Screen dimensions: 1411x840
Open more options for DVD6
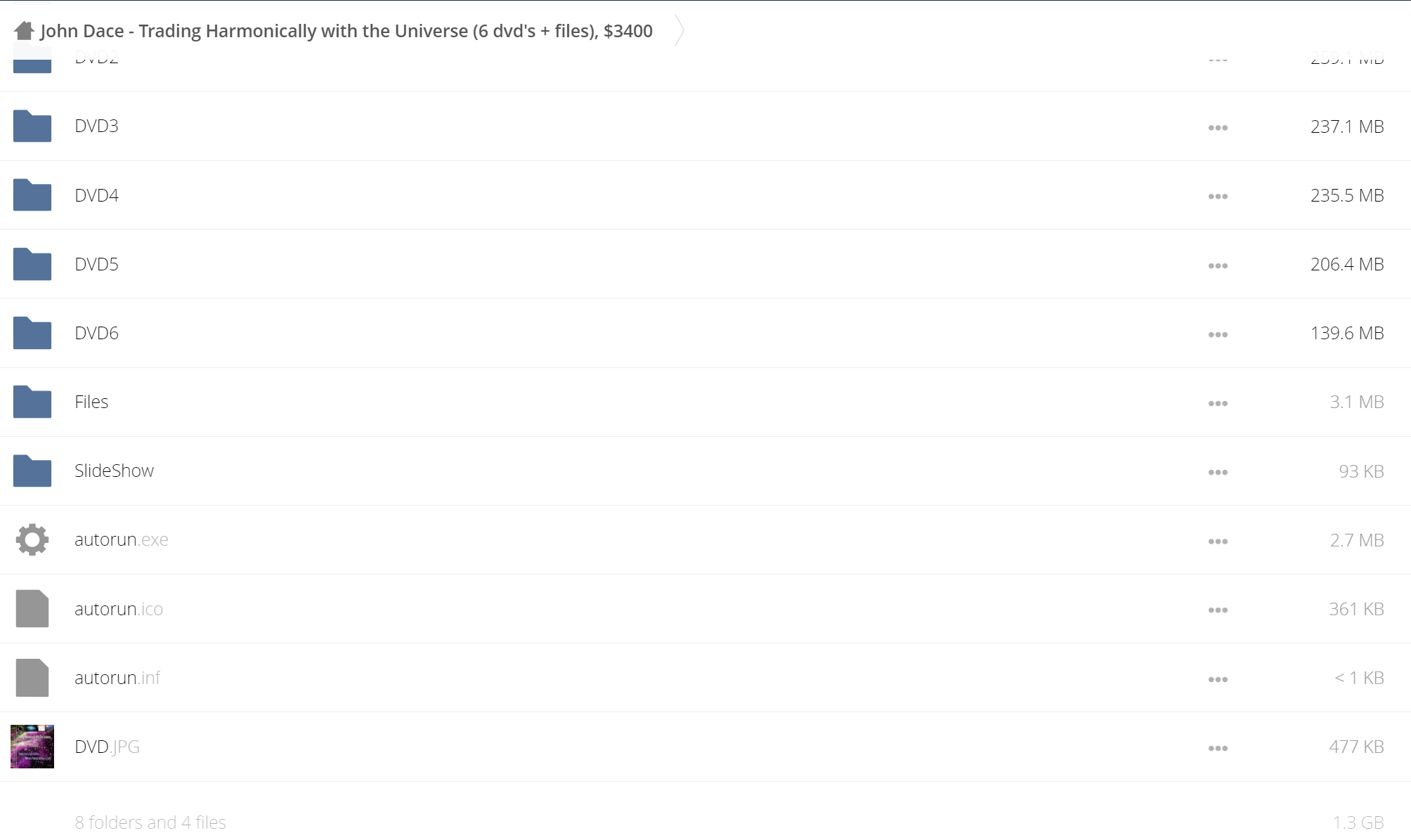1218,334
